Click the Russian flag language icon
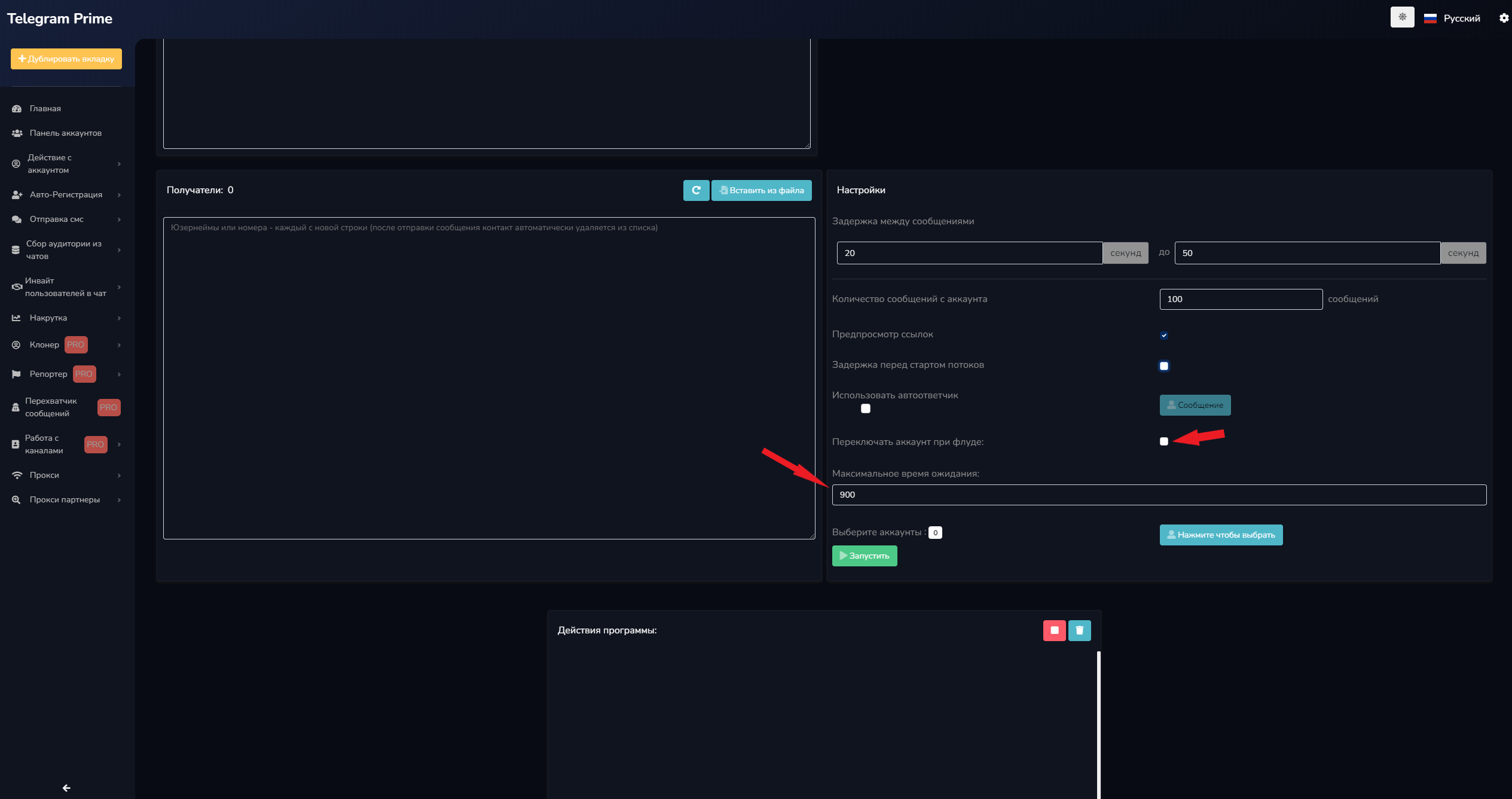The width and height of the screenshot is (1512, 799). coord(1430,19)
